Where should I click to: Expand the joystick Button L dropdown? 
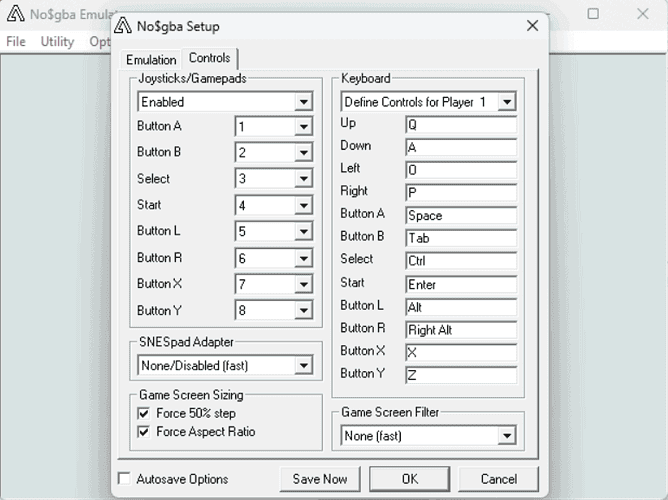click(x=274, y=231)
